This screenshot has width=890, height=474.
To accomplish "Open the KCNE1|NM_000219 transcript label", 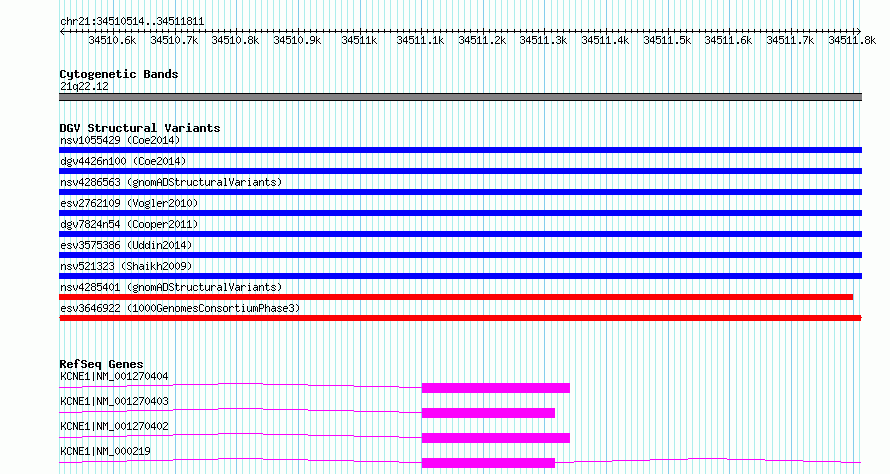I will [x=105, y=451].
